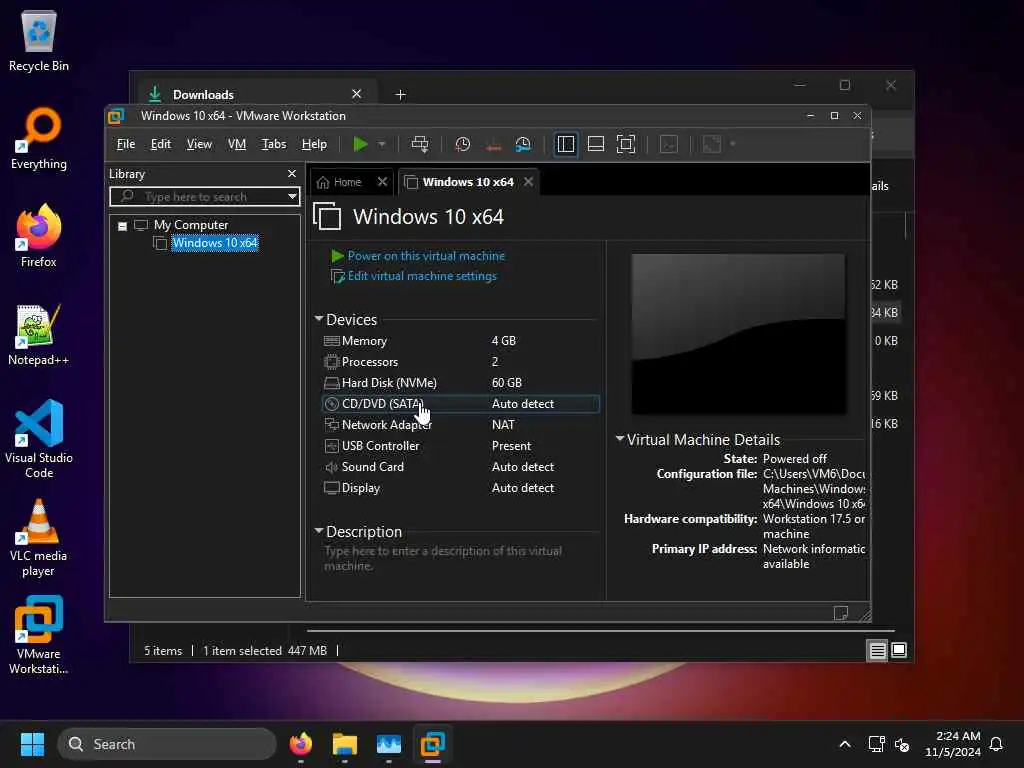Click the stretch guest toolbar icon
This screenshot has height=768, width=1024.
pyautogui.click(x=712, y=144)
